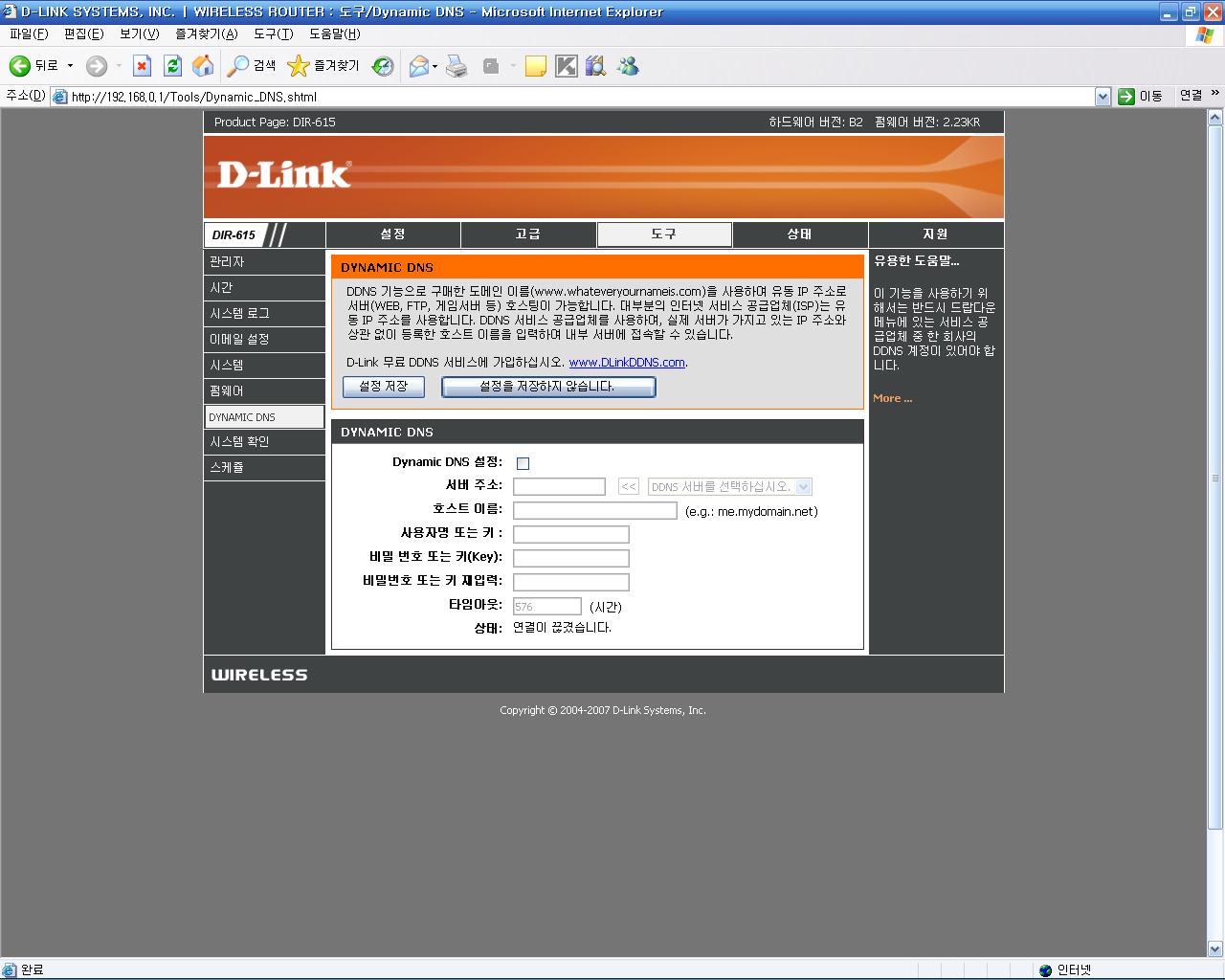The height and width of the screenshot is (980, 1225).
Task: Click the << server copy button
Action: pos(629,486)
